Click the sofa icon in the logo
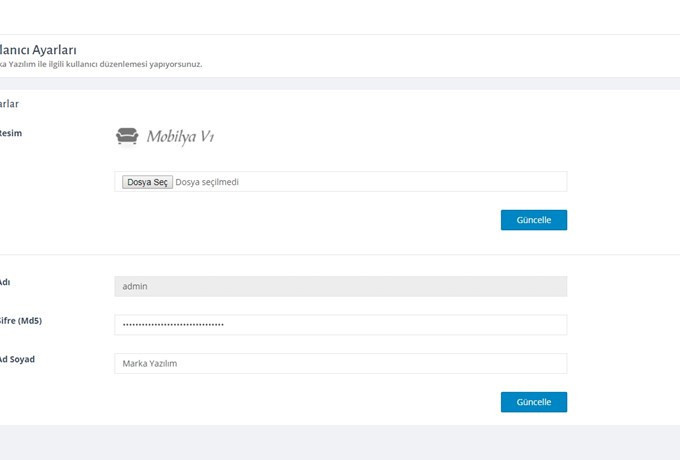Screen dimensions: 680x460 pos(126,137)
